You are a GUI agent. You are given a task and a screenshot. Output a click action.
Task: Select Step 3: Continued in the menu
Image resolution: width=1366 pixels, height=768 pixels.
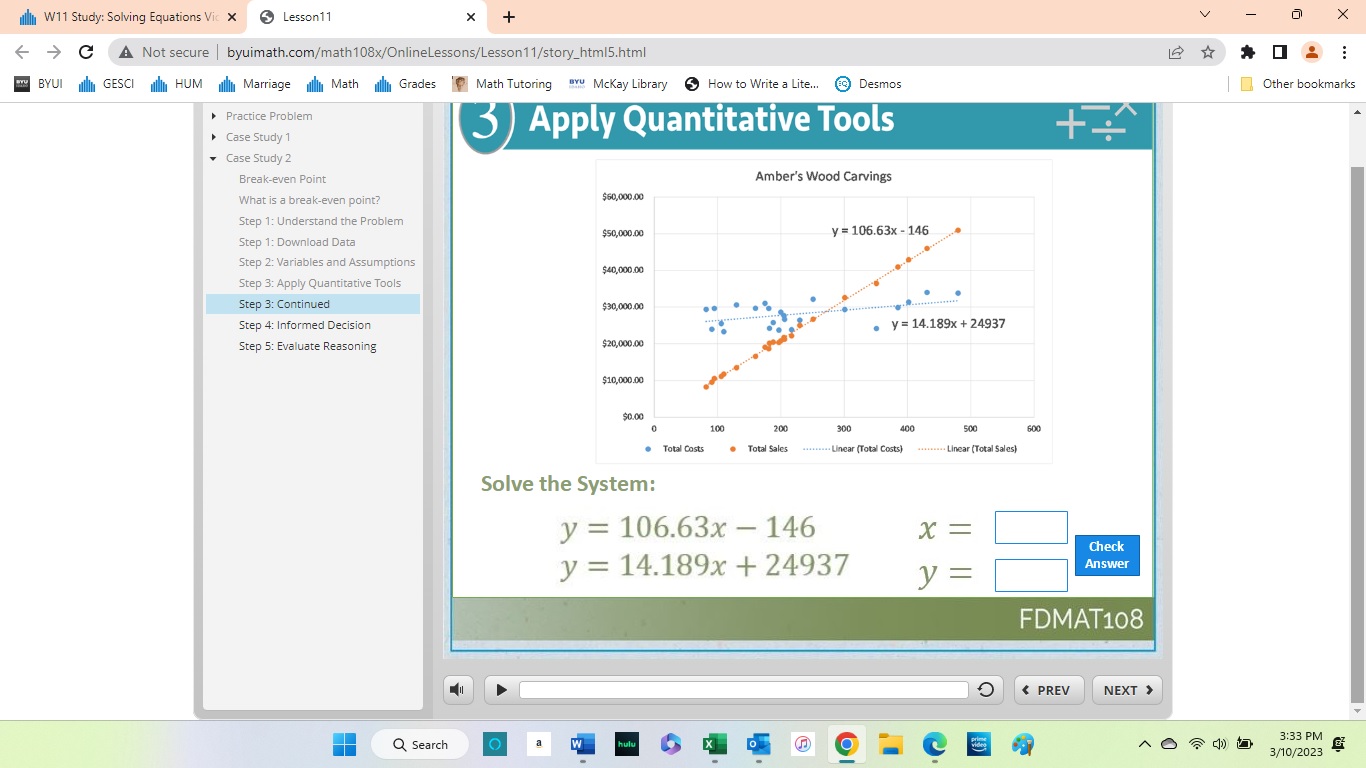click(x=313, y=304)
